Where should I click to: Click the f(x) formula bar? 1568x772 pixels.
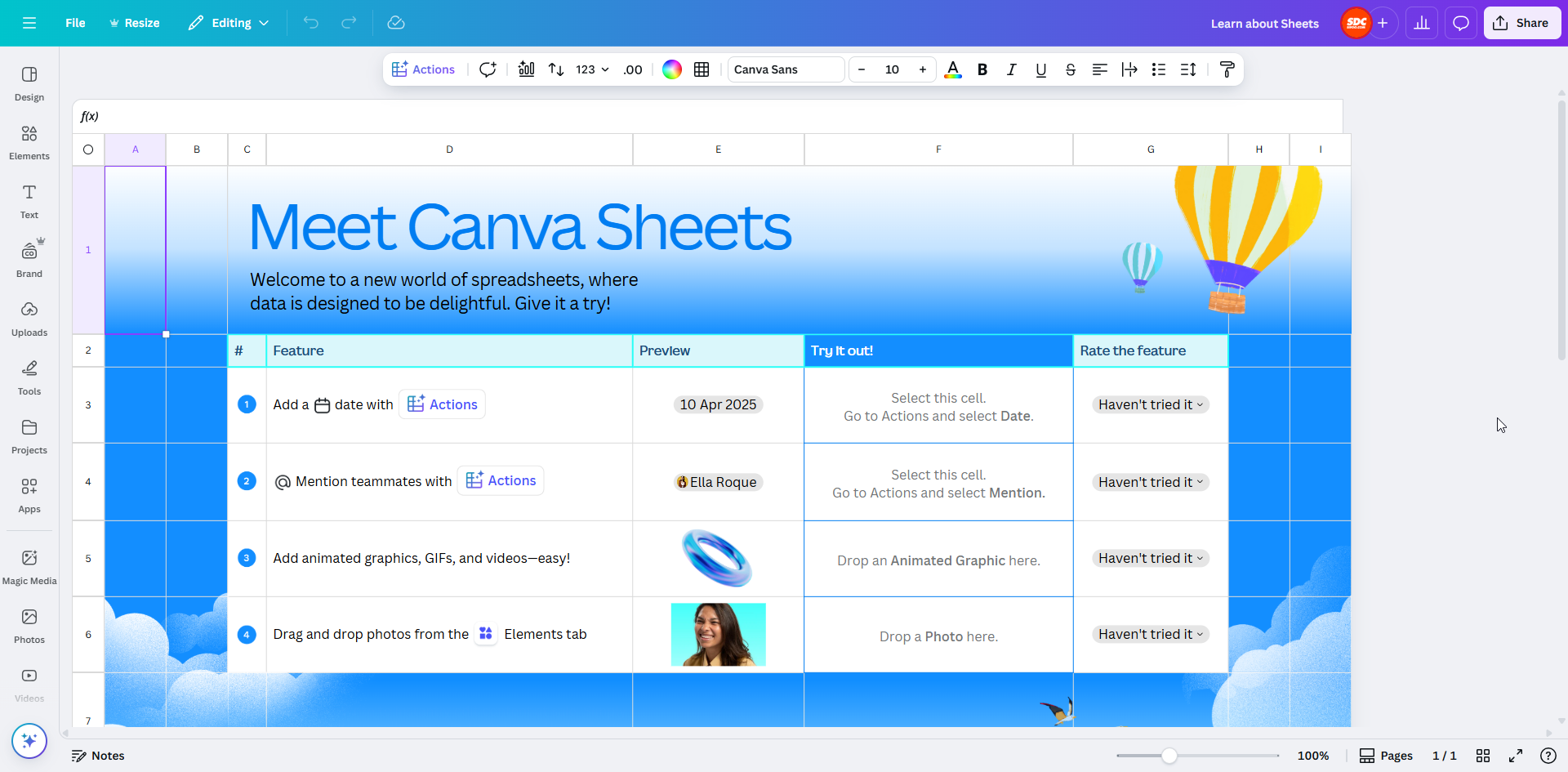[707, 116]
